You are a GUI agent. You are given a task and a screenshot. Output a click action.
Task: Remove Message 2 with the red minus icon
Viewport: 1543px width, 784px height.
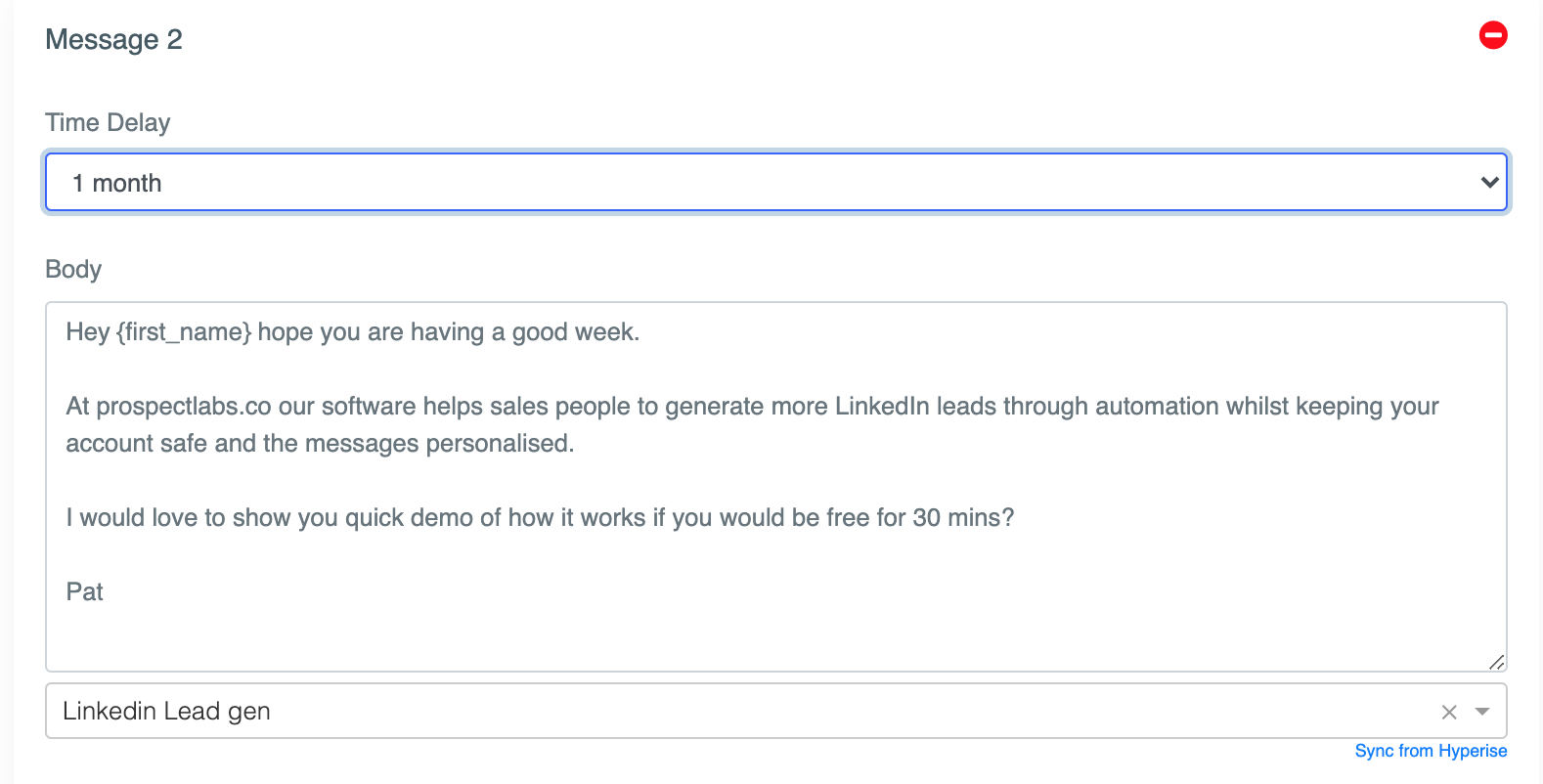click(1493, 35)
